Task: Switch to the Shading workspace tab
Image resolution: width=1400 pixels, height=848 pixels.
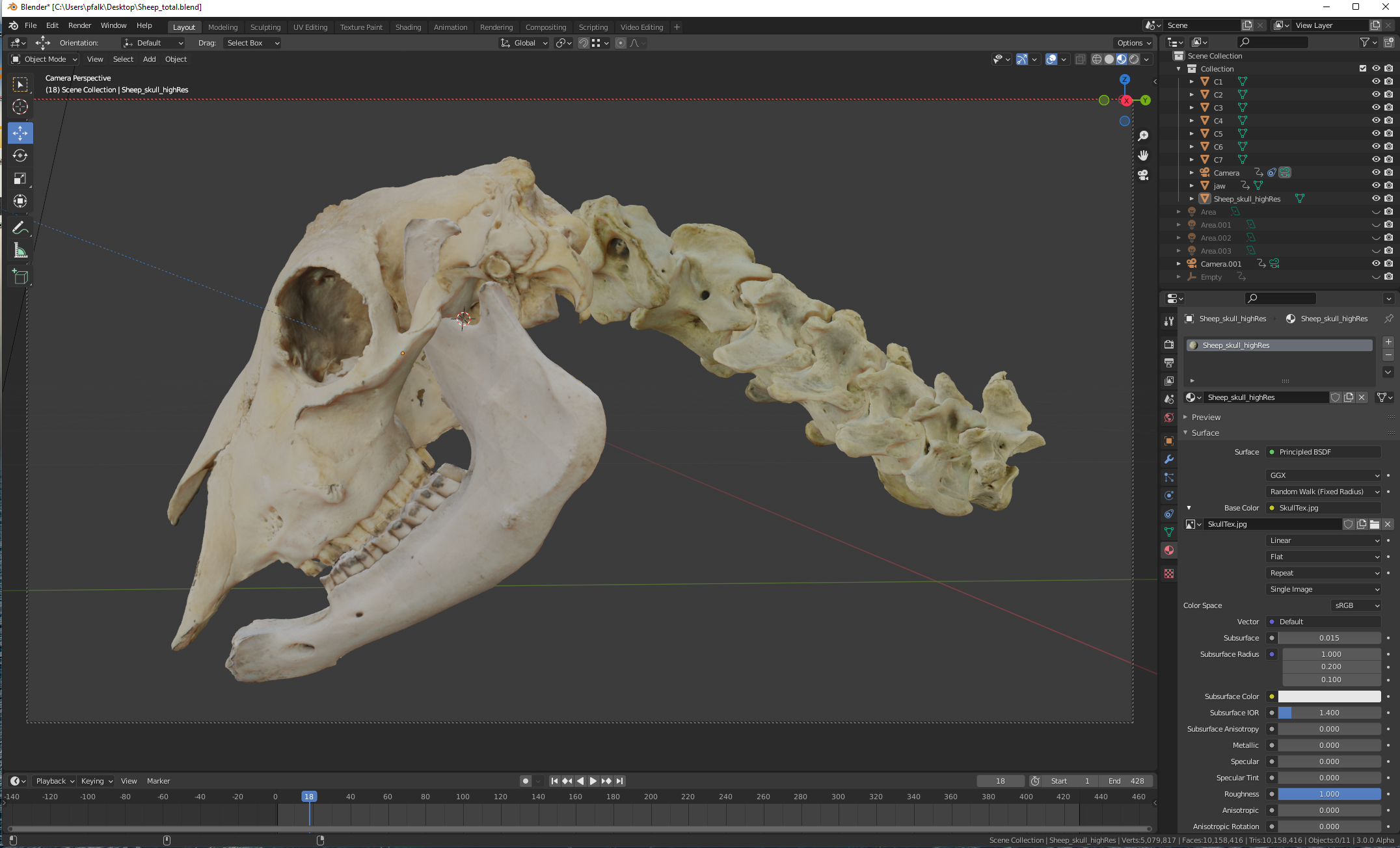Action: point(408,27)
